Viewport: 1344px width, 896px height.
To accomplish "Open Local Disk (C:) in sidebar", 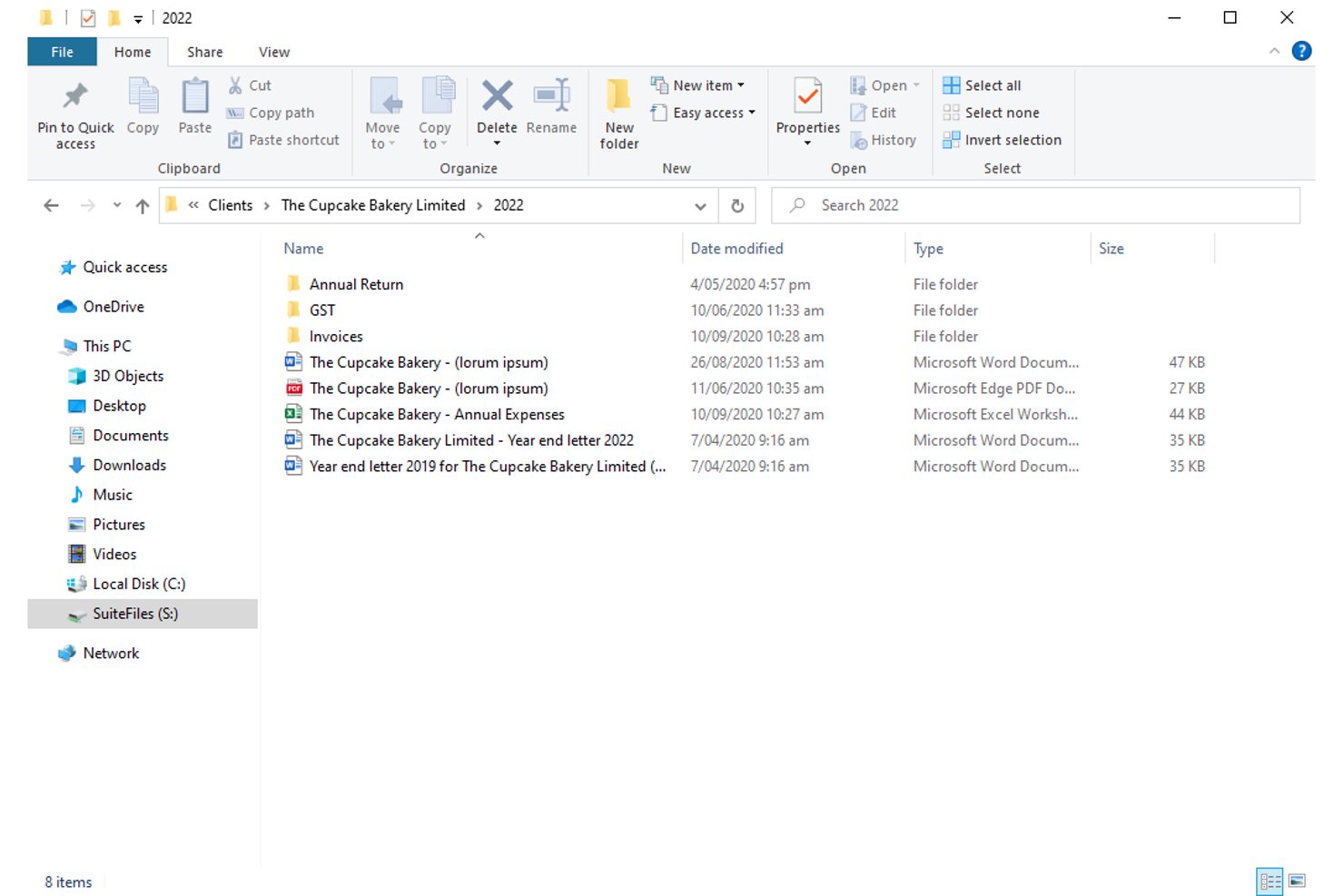I will [x=138, y=584].
